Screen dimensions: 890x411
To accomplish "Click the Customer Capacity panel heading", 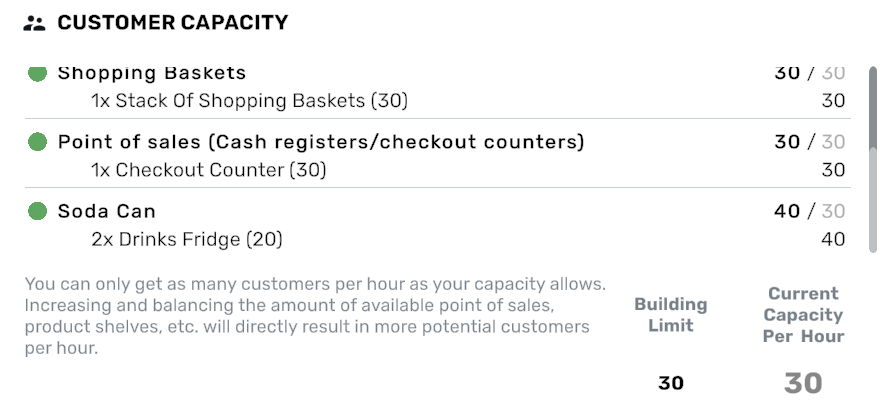I will coord(172,23).
